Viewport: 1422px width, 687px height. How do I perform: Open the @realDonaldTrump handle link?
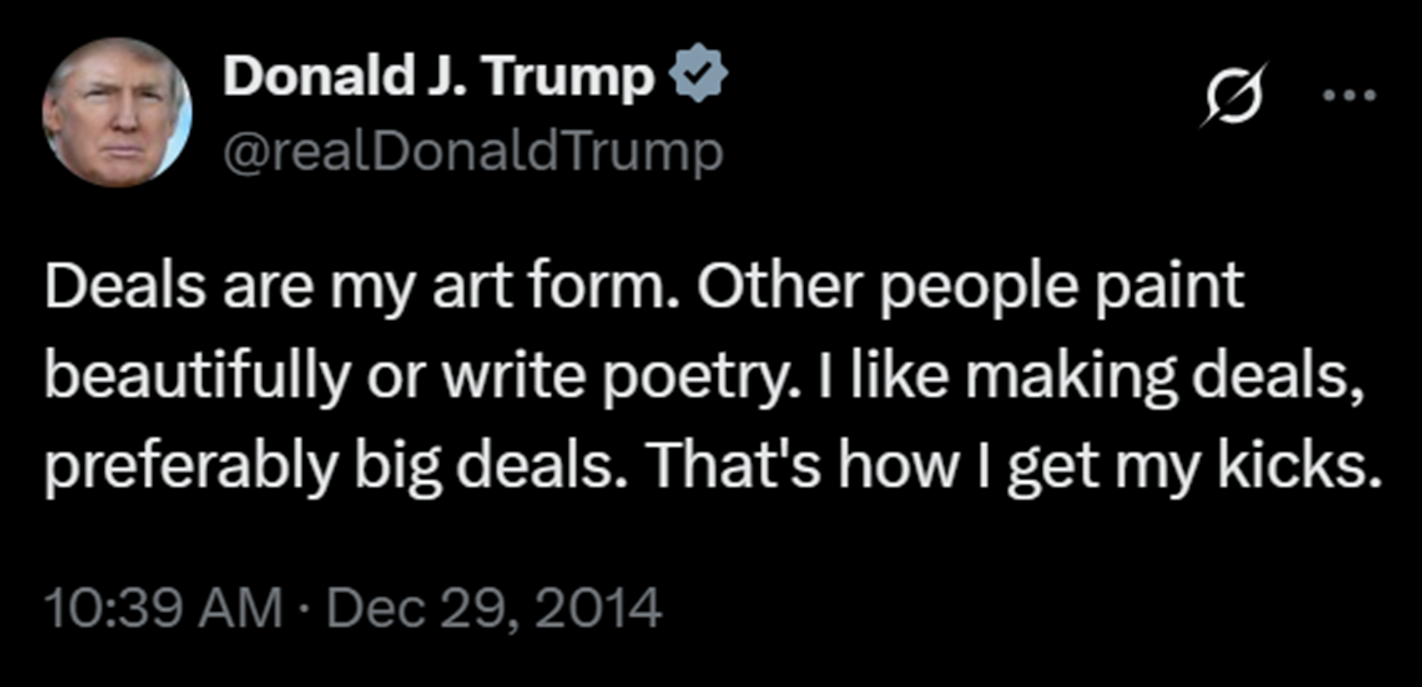pos(473,151)
